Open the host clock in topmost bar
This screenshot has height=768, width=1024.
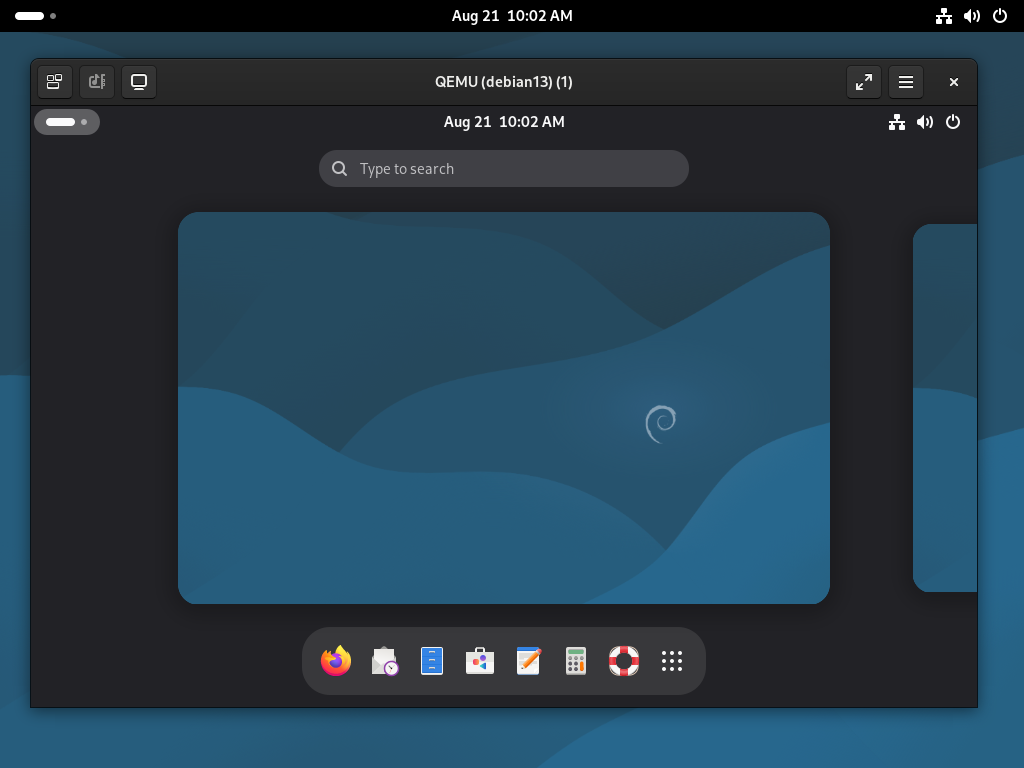(512, 16)
